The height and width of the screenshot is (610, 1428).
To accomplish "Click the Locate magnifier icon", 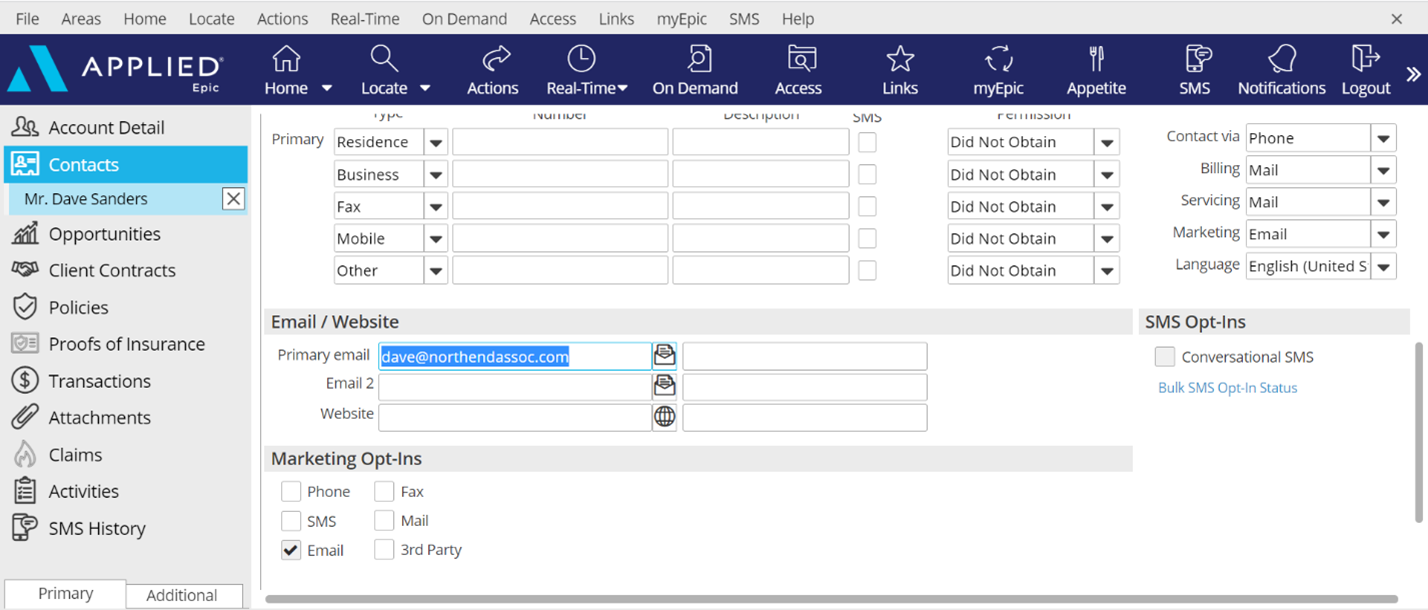I will coord(384,58).
